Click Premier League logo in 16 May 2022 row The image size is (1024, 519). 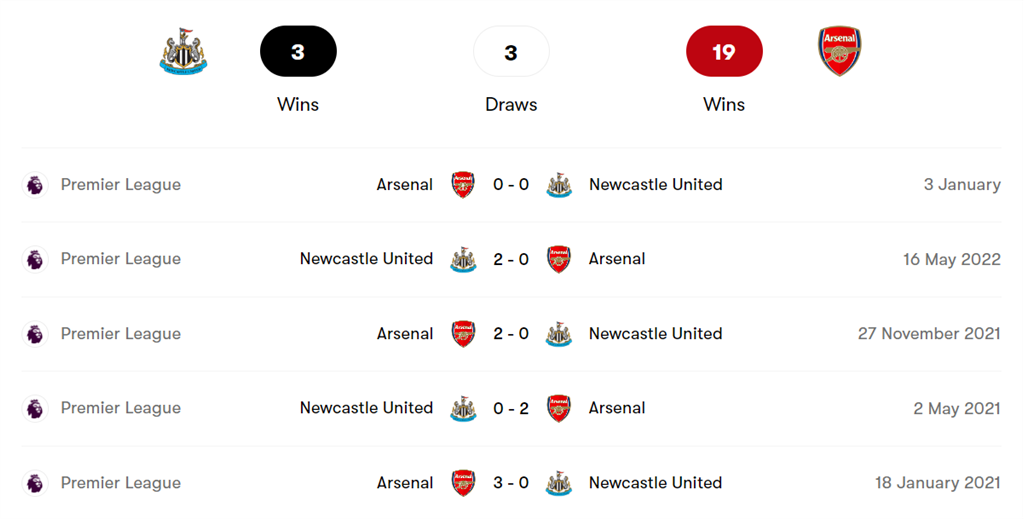pyautogui.click(x=35, y=259)
